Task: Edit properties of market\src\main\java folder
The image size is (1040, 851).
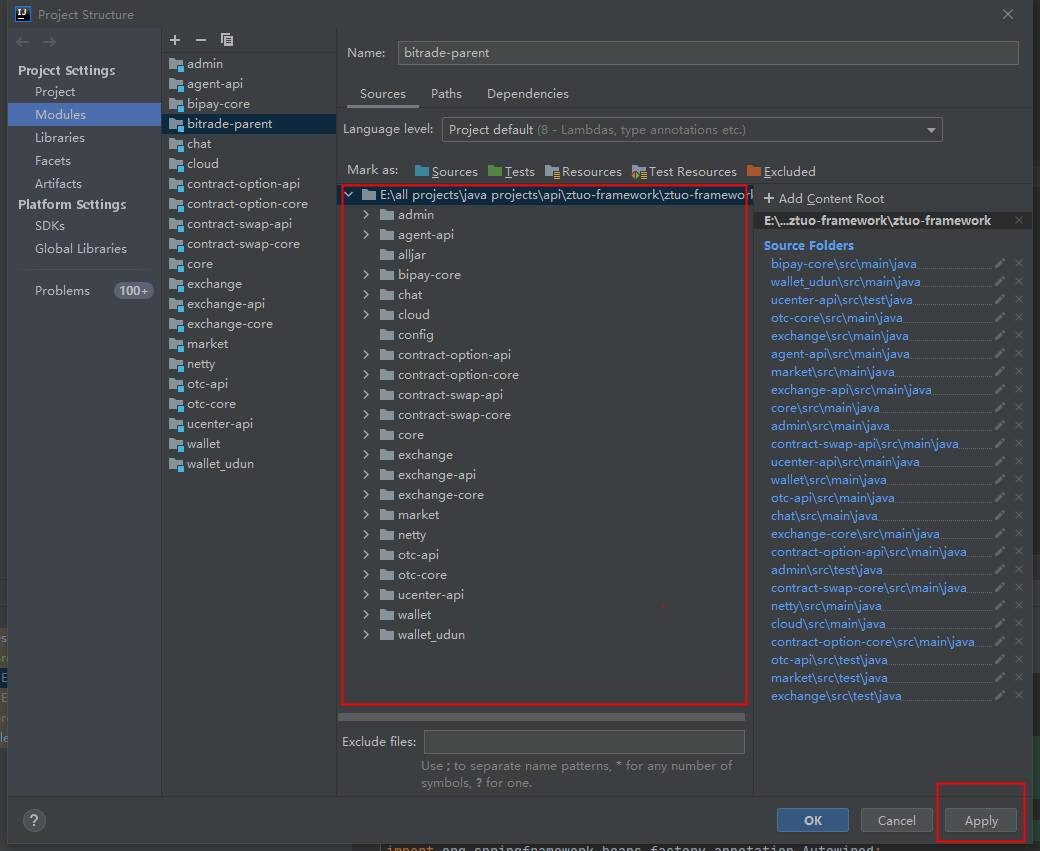Action: pos(1000,371)
